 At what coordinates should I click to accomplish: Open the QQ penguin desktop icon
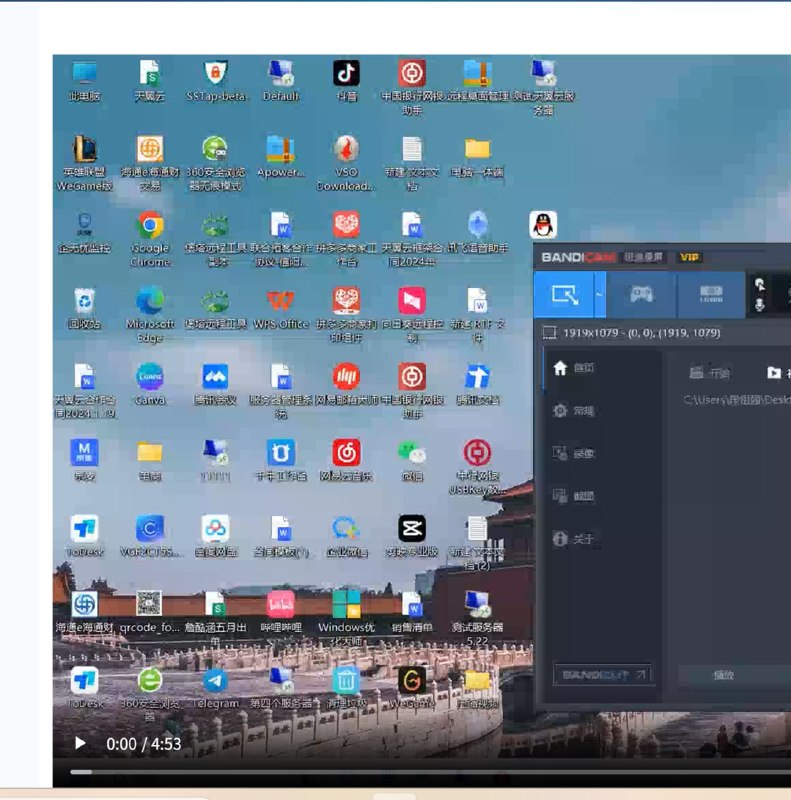tap(543, 224)
